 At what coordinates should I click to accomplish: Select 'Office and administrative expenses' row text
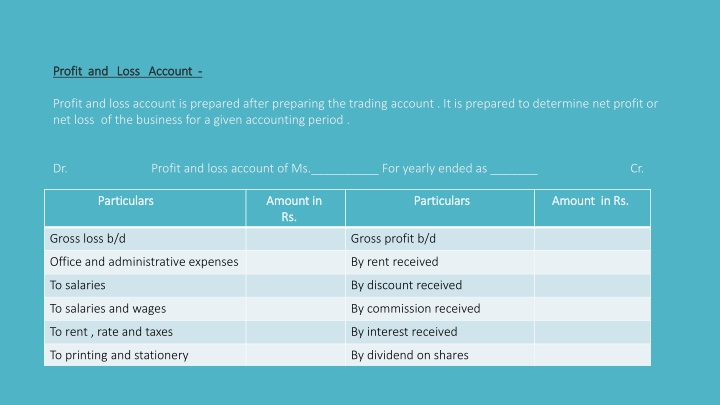click(144, 262)
